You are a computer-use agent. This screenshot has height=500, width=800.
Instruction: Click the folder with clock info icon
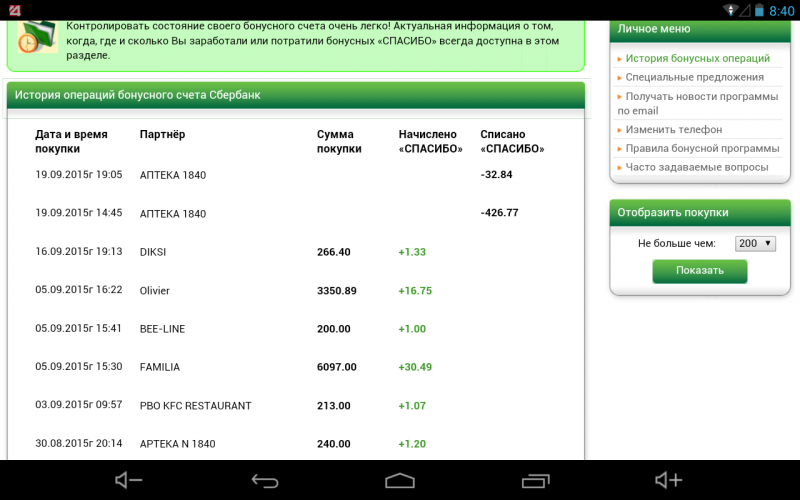pyautogui.click(x=37, y=36)
